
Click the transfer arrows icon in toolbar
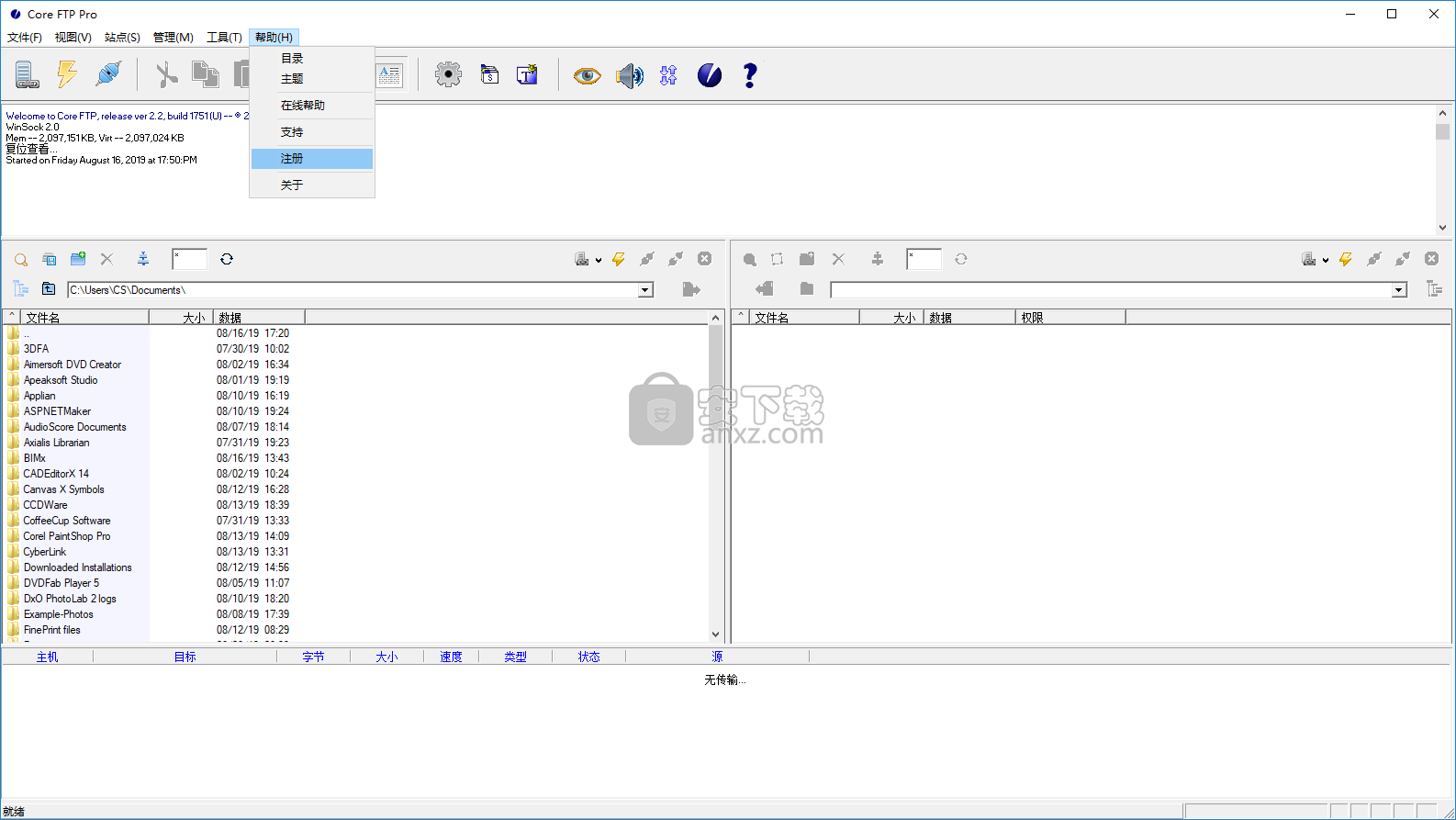tap(668, 75)
